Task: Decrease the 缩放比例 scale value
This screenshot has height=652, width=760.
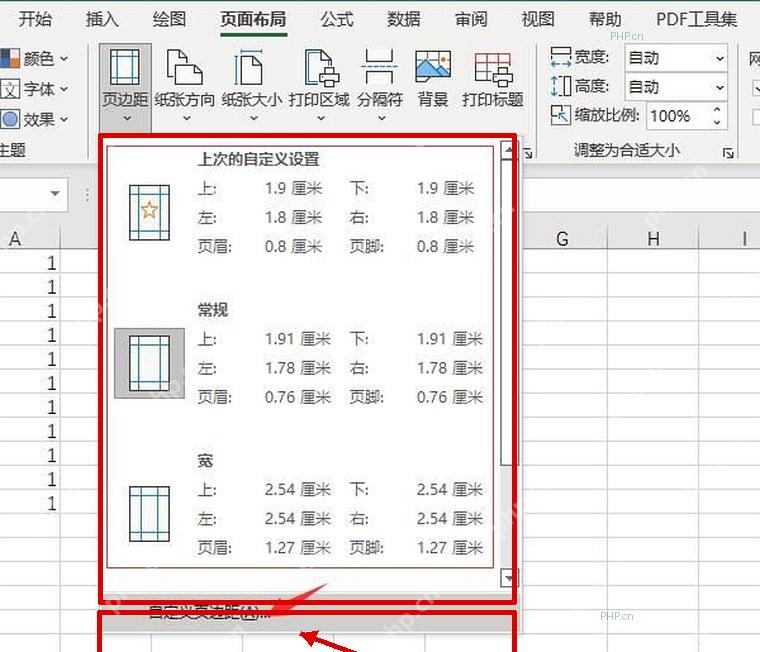Action: click(717, 122)
